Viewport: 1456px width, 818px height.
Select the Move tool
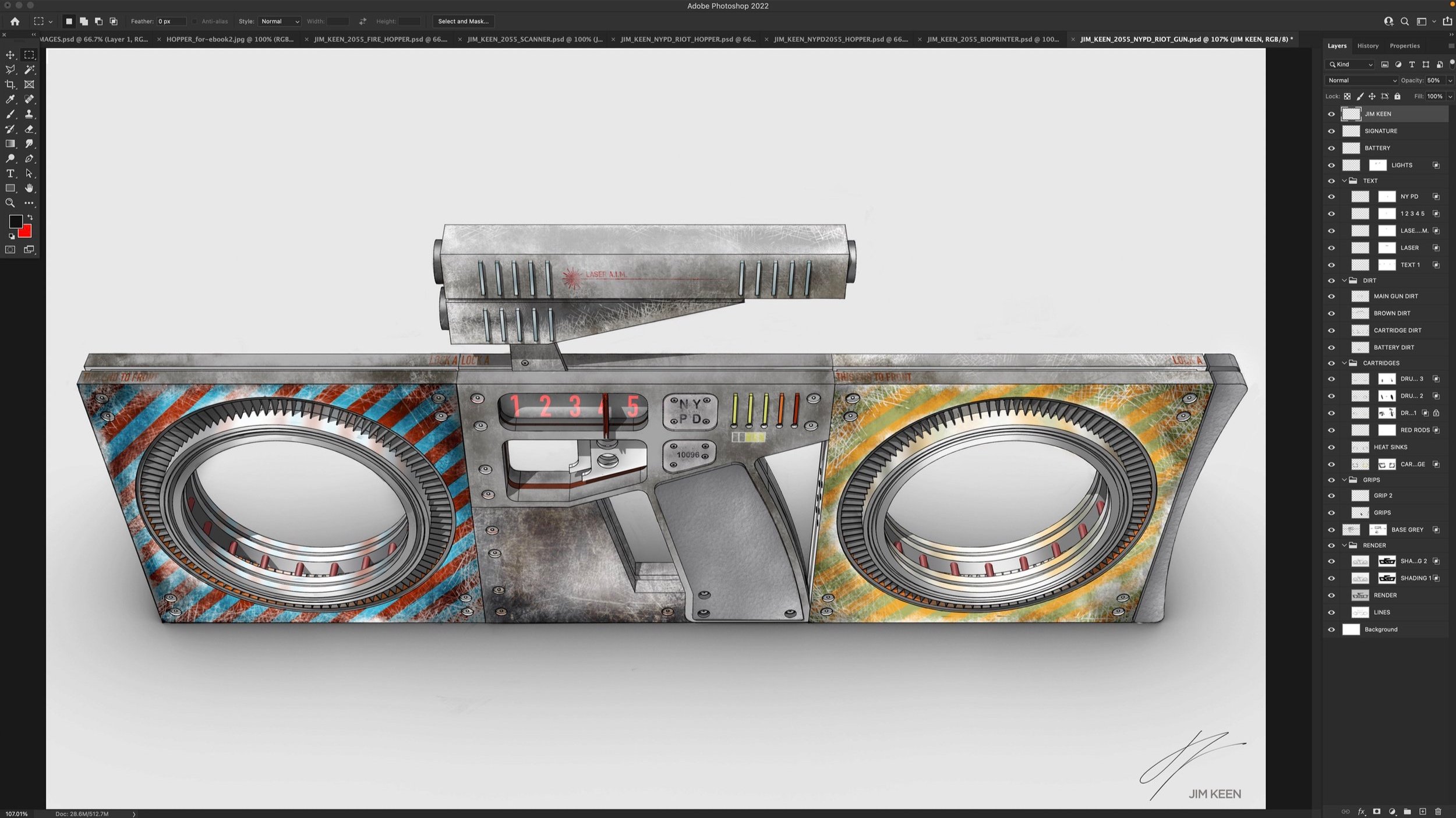point(10,55)
